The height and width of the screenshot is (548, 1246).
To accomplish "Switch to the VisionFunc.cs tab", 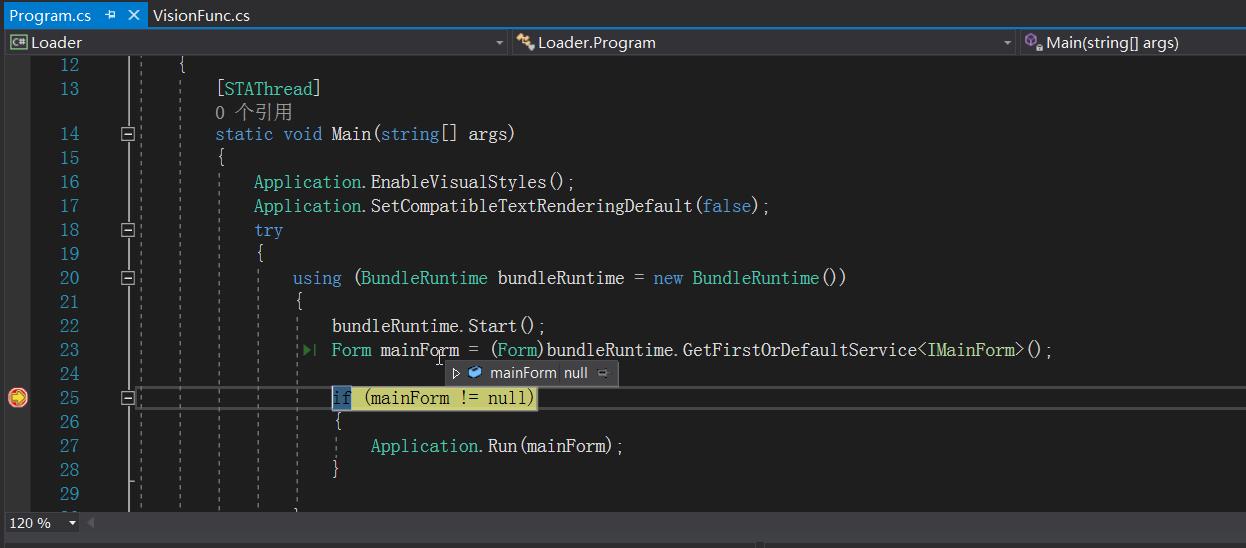I will 201,15.
